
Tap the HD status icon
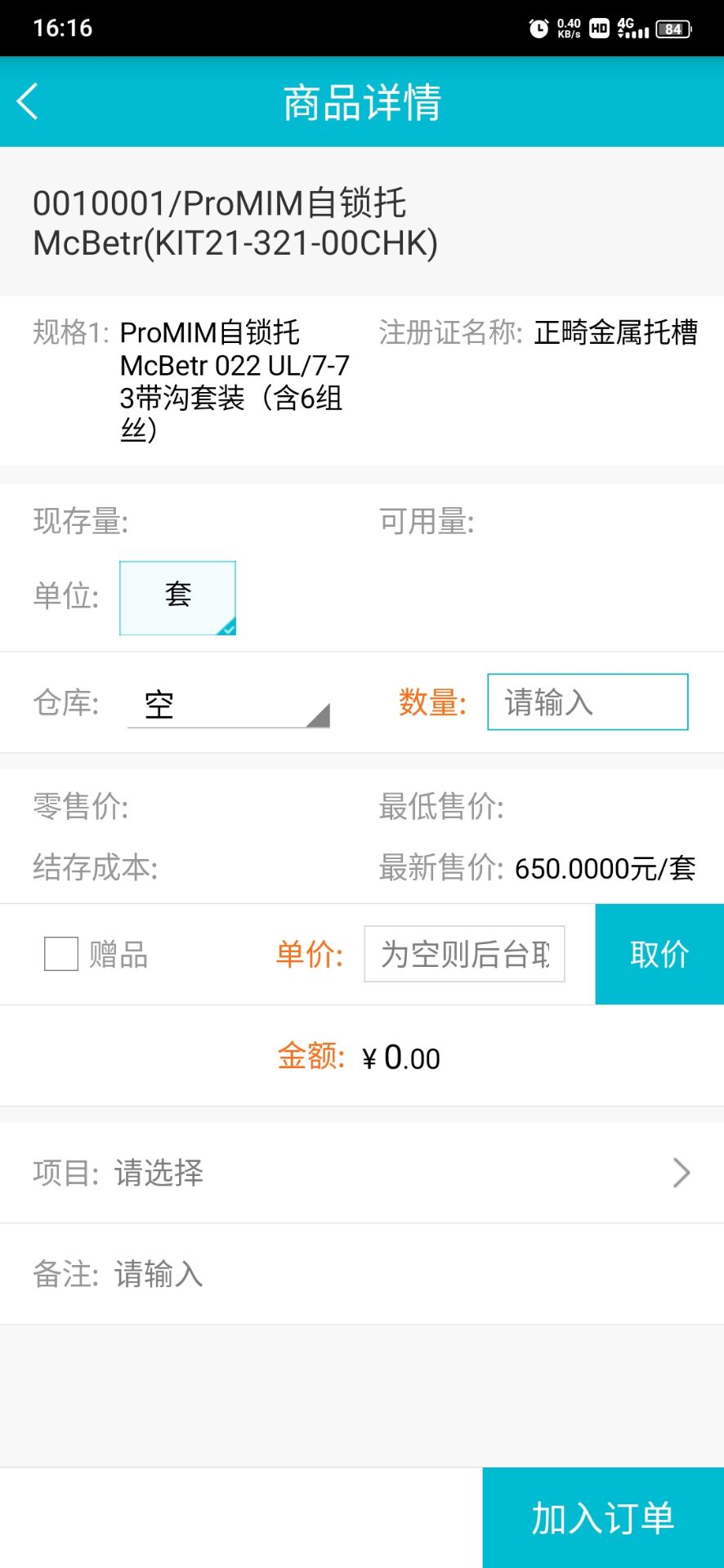[x=599, y=29]
